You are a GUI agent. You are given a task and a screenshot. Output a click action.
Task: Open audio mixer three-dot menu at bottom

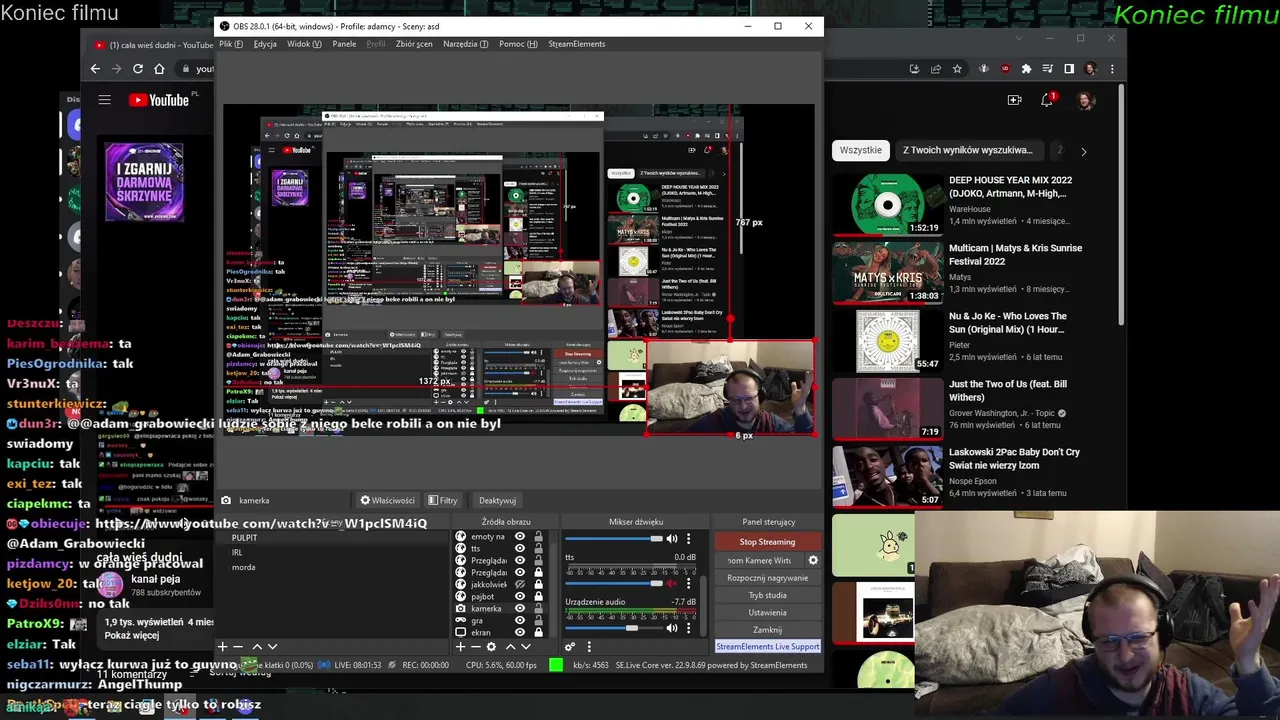tap(588, 647)
